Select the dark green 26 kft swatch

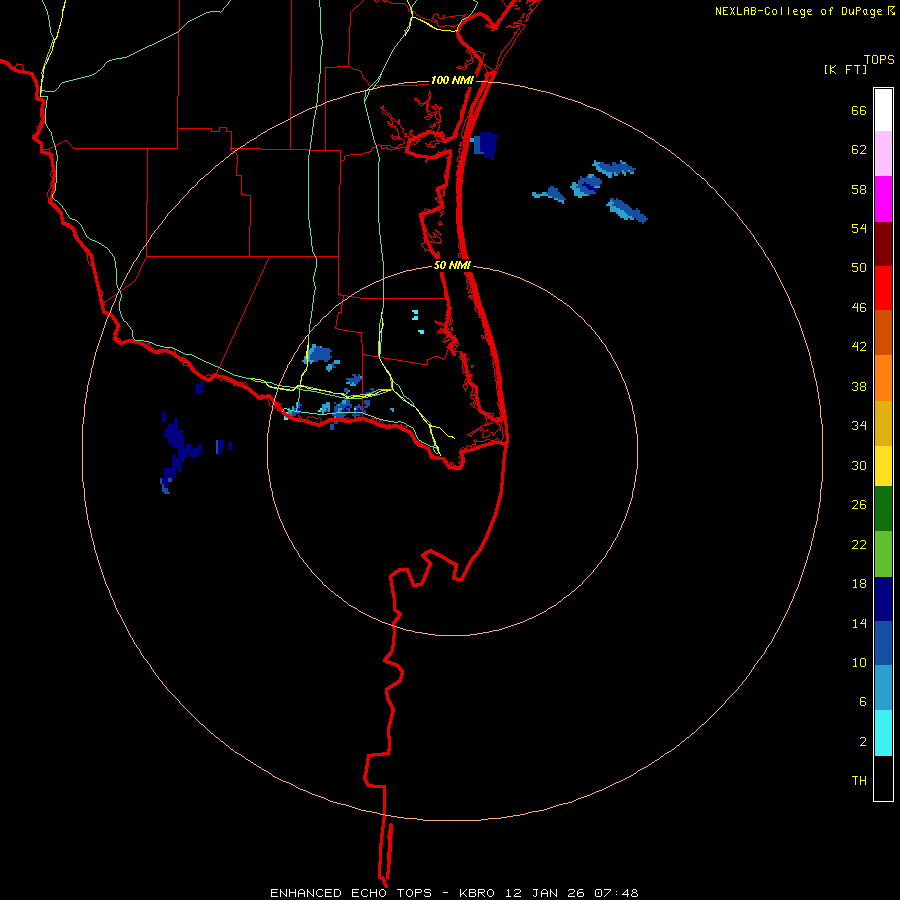coord(883,509)
